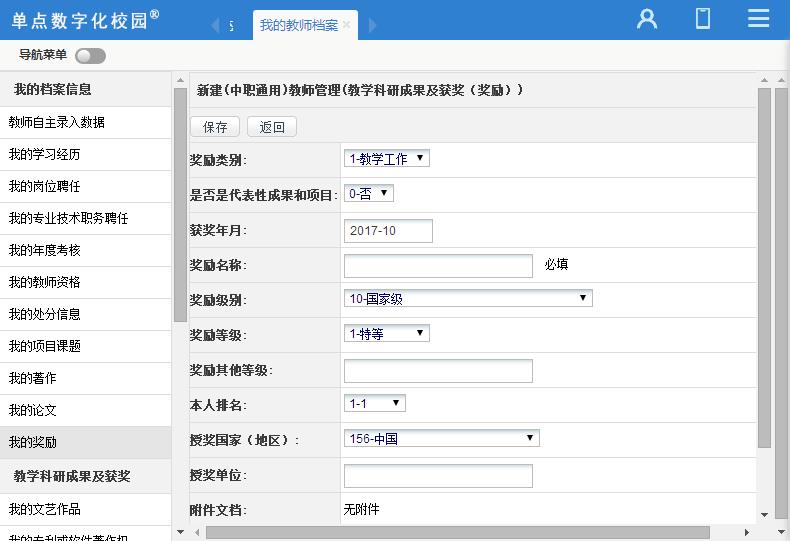
Task: Click the 保存 button
Action: (215, 126)
